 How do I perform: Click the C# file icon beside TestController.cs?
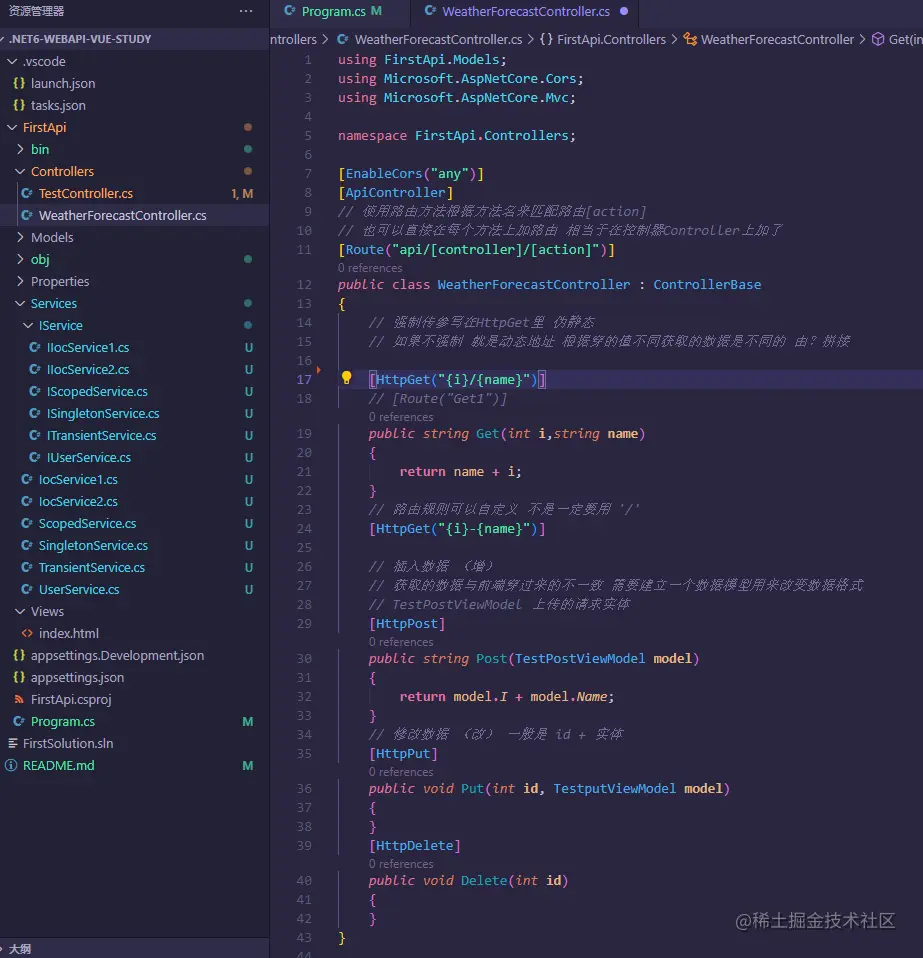point(27,193)
